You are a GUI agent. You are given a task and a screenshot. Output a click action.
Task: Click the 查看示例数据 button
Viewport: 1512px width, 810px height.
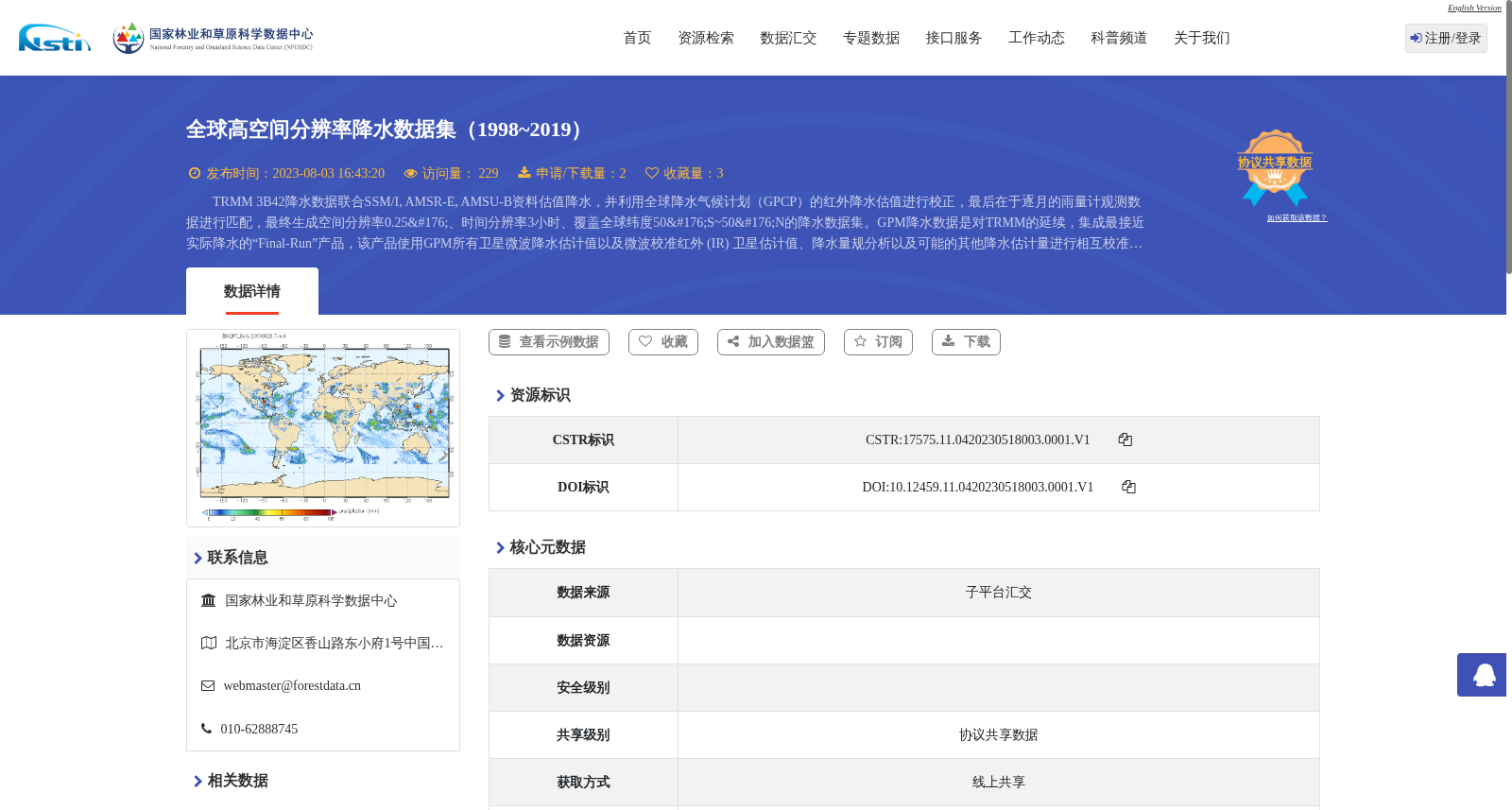point(549,342)
